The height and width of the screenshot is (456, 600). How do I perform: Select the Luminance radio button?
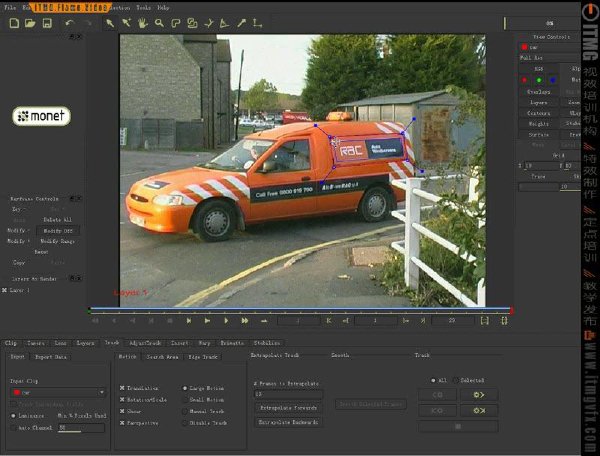(x=13, y=415)
